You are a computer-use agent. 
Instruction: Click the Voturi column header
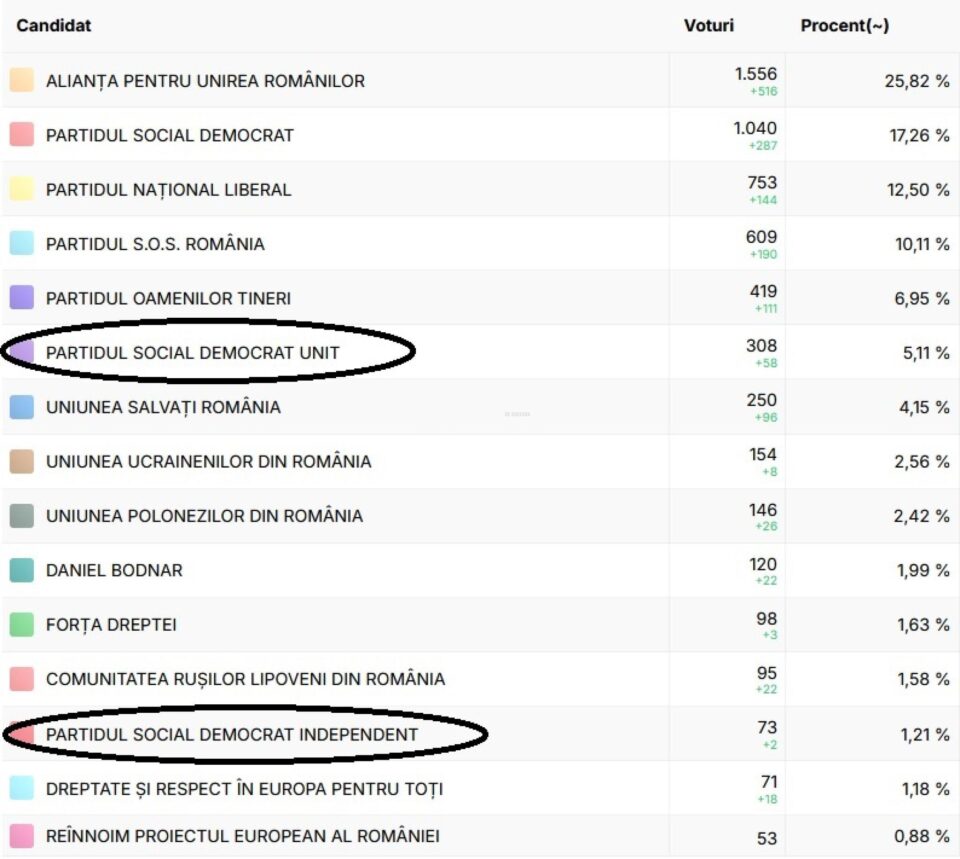[x=708, y=26]
